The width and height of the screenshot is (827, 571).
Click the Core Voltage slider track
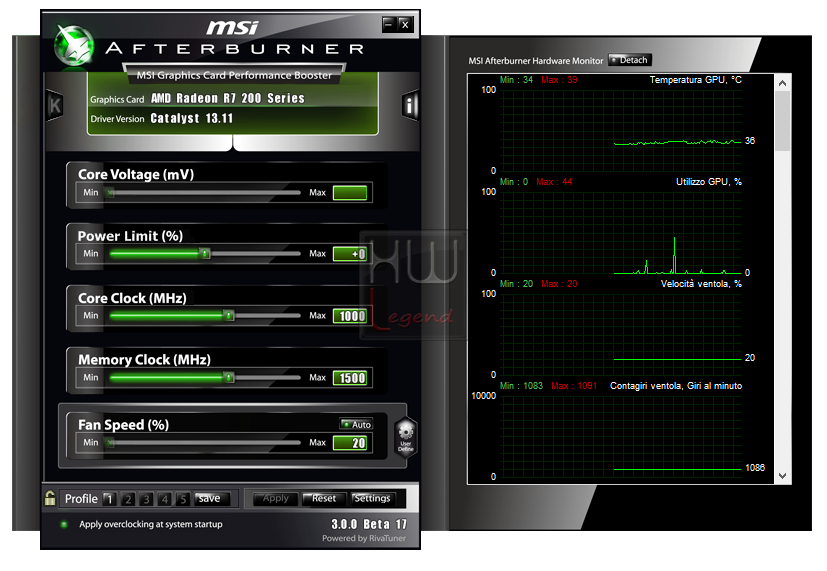[204, 192]
